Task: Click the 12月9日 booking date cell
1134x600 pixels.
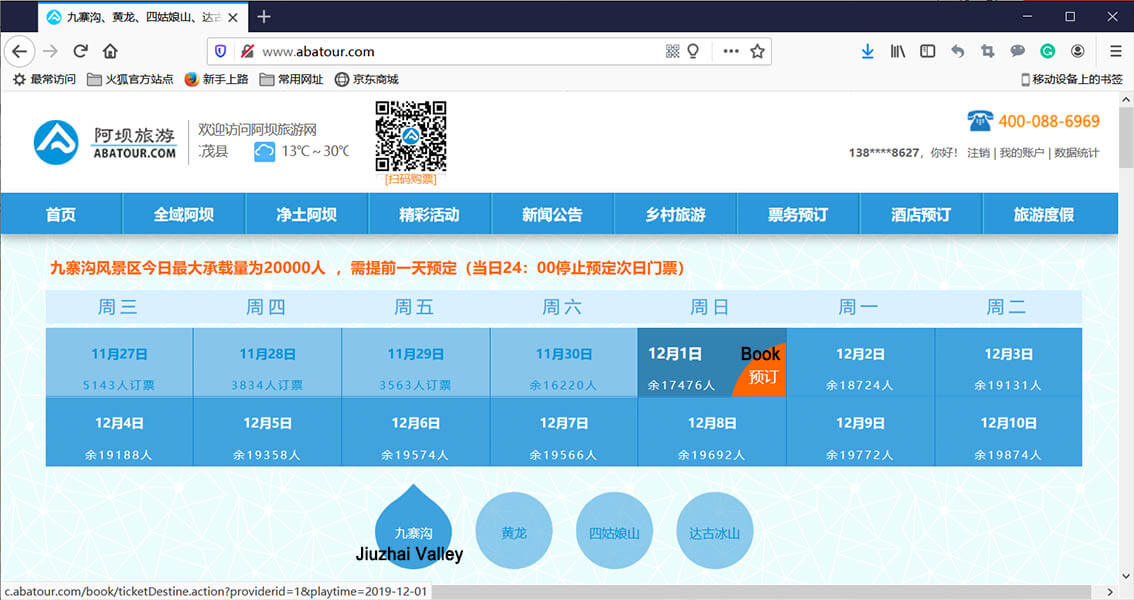Action: pos(860,432)
